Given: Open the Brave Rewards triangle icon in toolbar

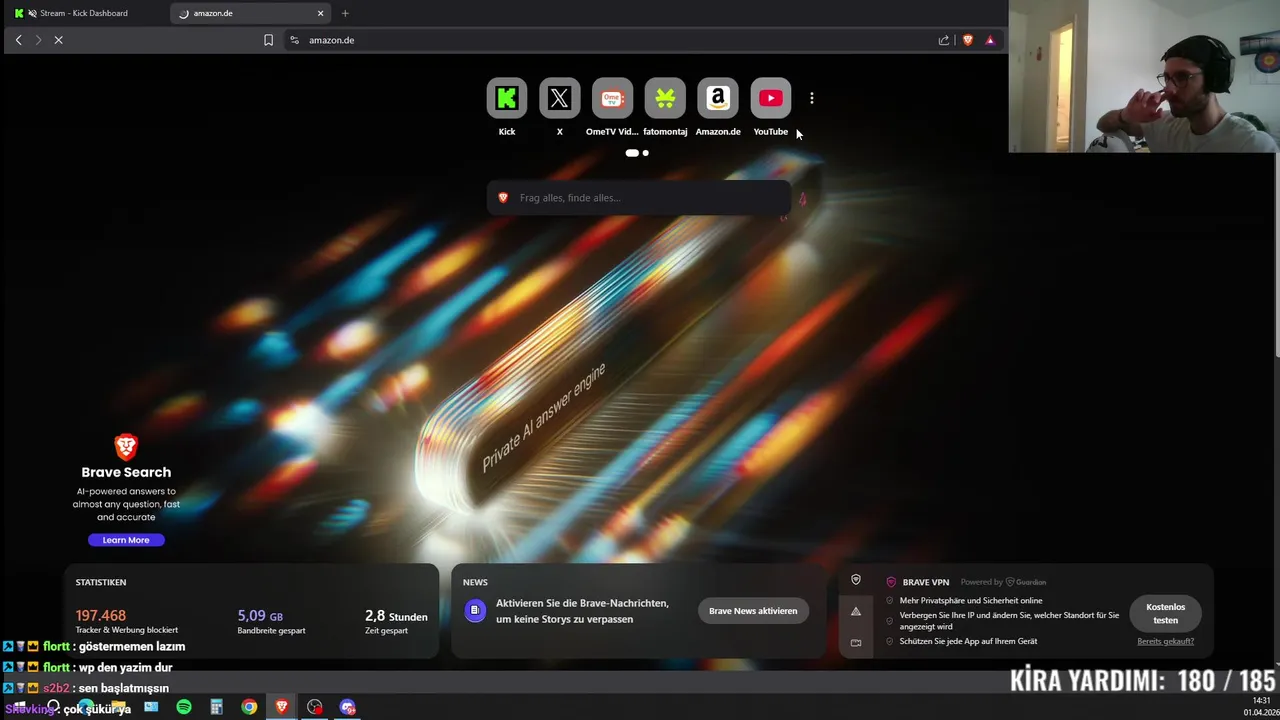Looking at the screenshot, I should (x=990, y=40).
